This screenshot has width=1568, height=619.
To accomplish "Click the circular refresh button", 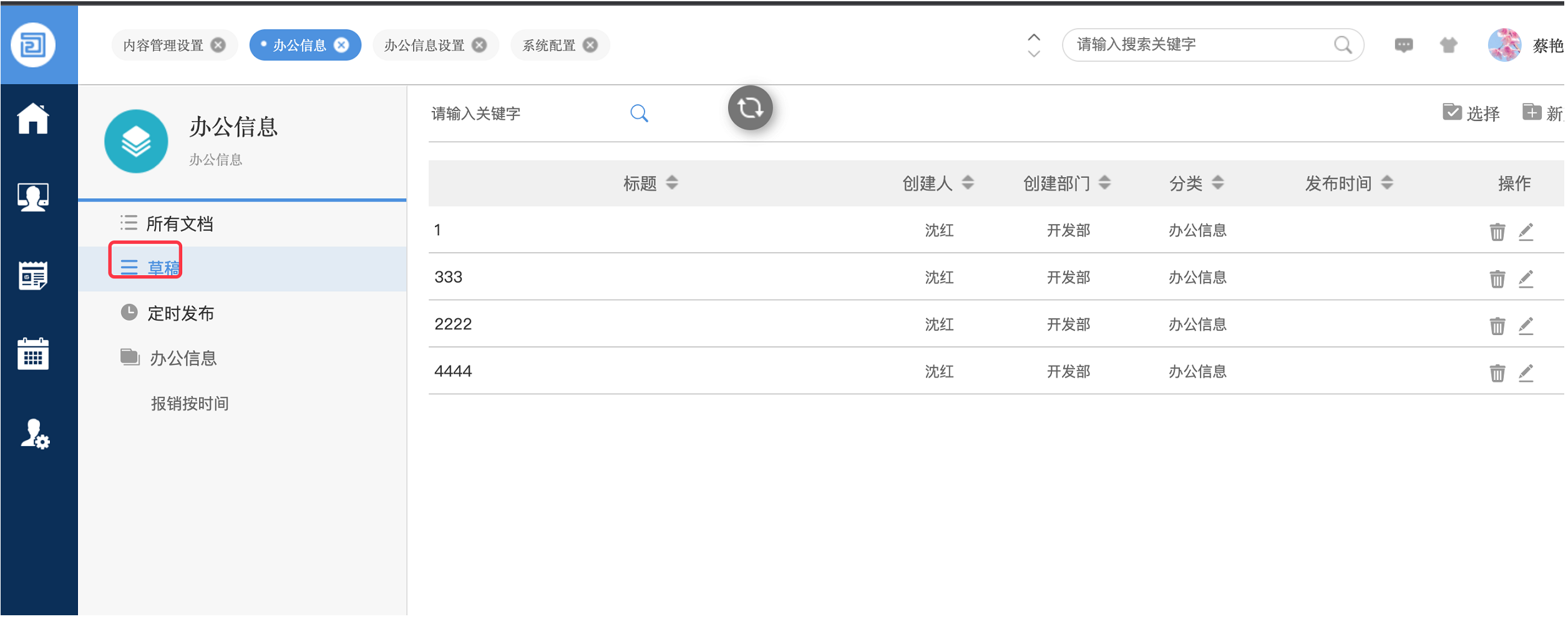I will [751, 109].
